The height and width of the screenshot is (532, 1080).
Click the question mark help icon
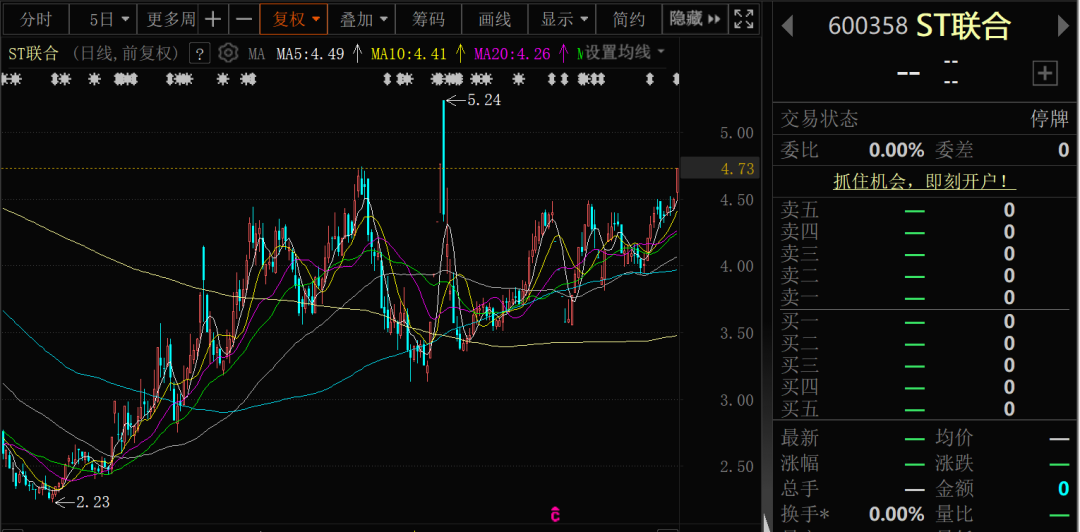tap(199, 54)
